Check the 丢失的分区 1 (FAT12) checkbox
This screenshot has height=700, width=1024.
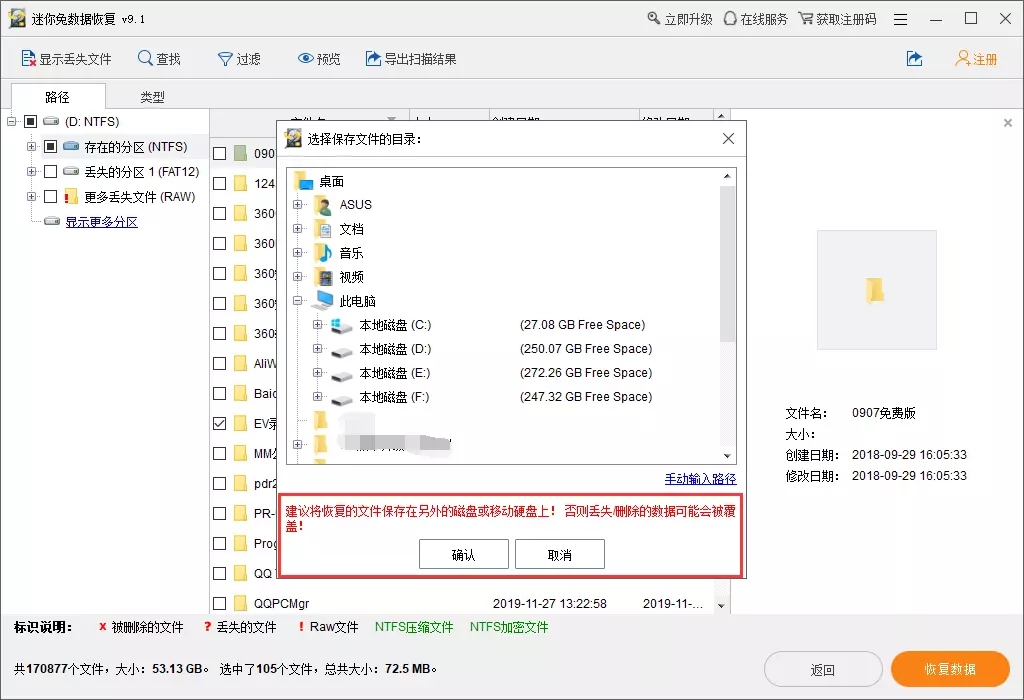[x=50, y=172]
